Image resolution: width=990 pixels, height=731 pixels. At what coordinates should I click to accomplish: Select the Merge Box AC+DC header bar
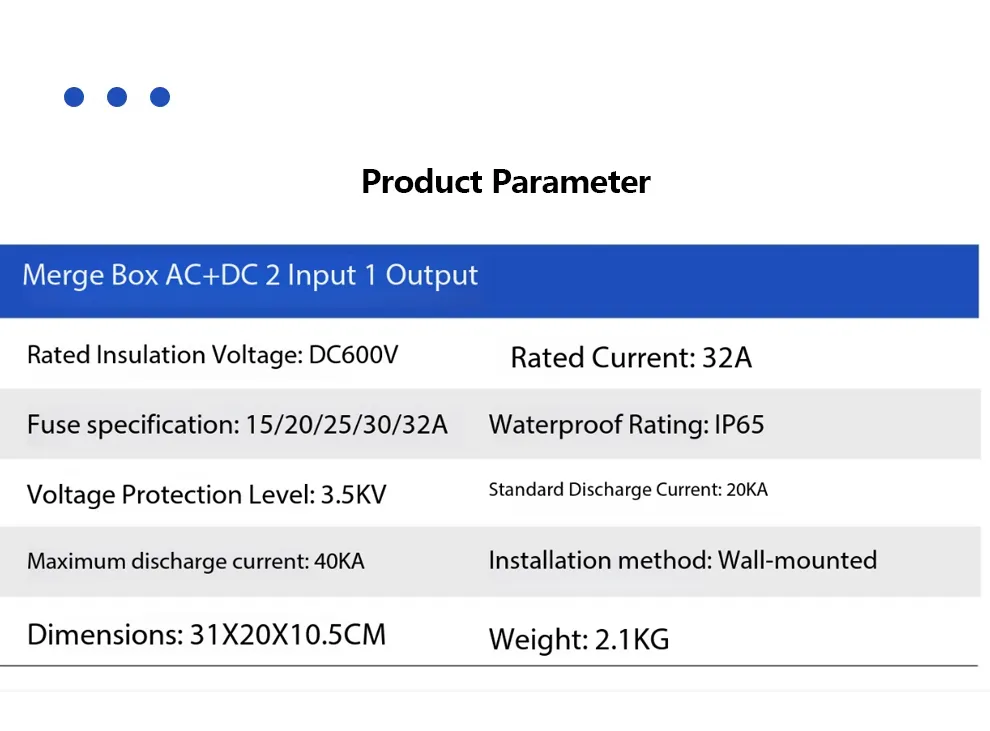489,281
